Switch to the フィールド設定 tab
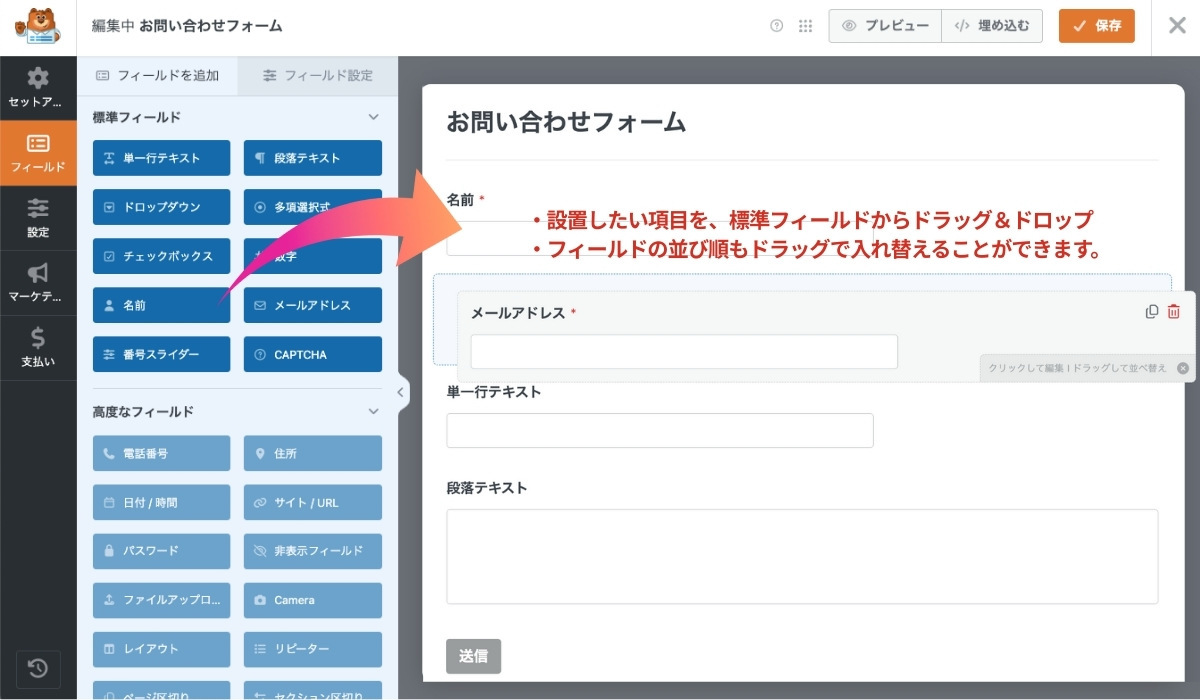The image size is (1200, 700). point(317,74)
